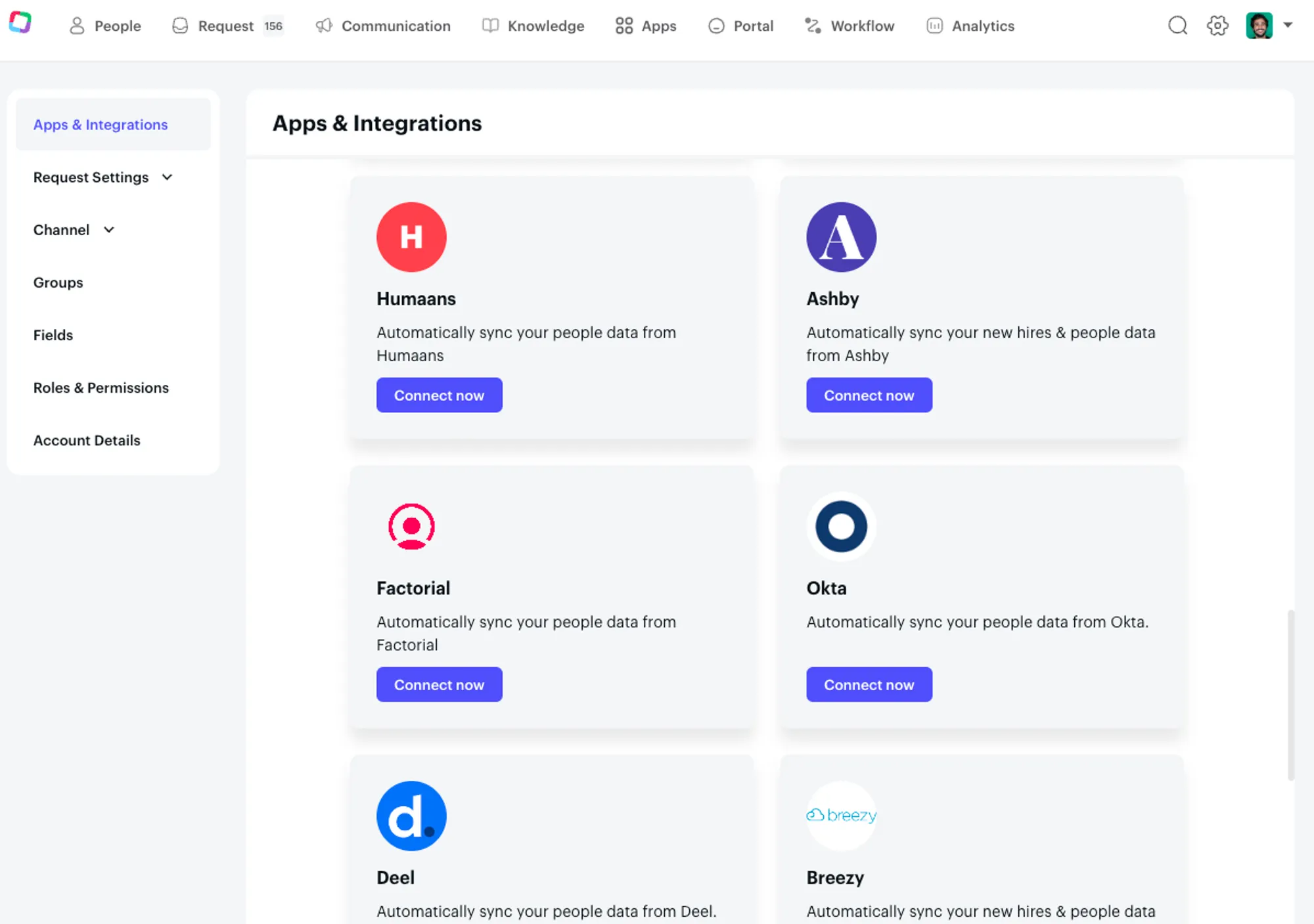The height and width of the screenshot is (924, 1314).
Task: Click the Okta logo icon
Action: click(x=841, y=527)
